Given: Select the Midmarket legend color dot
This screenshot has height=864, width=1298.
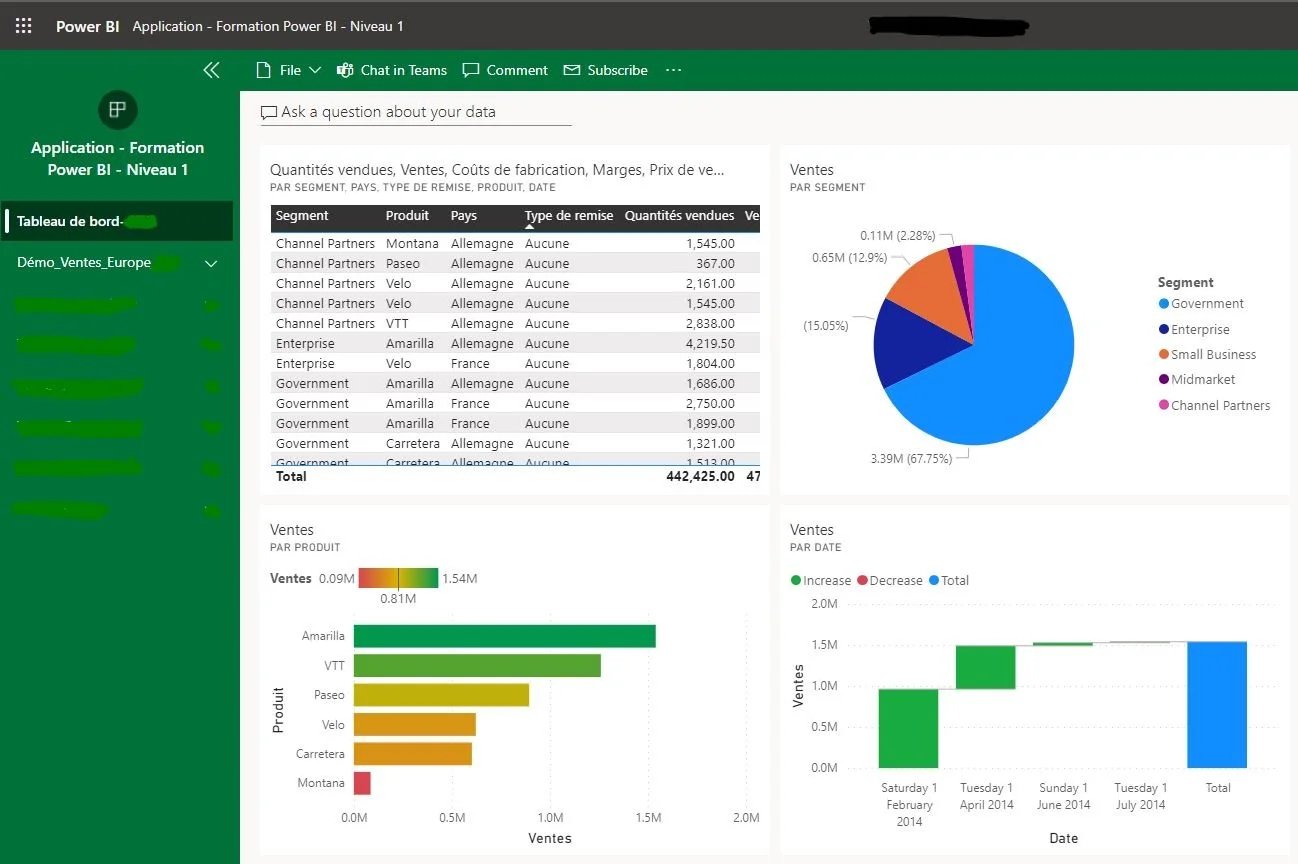Looking at the screenshot, I should pos(1164,379).
